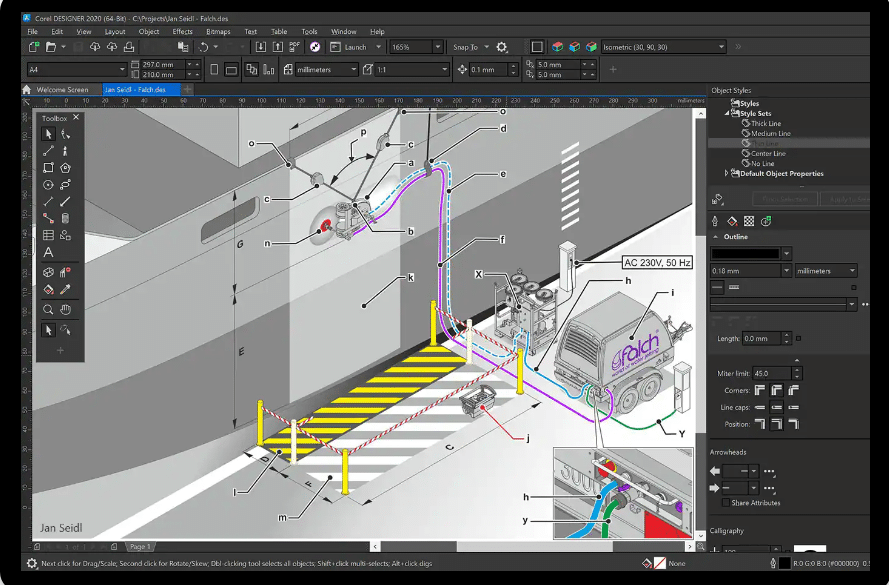Screen dimensions: 889x585
Task: Select the Zoom magnifier tool
Action: [x=48, y=310]
